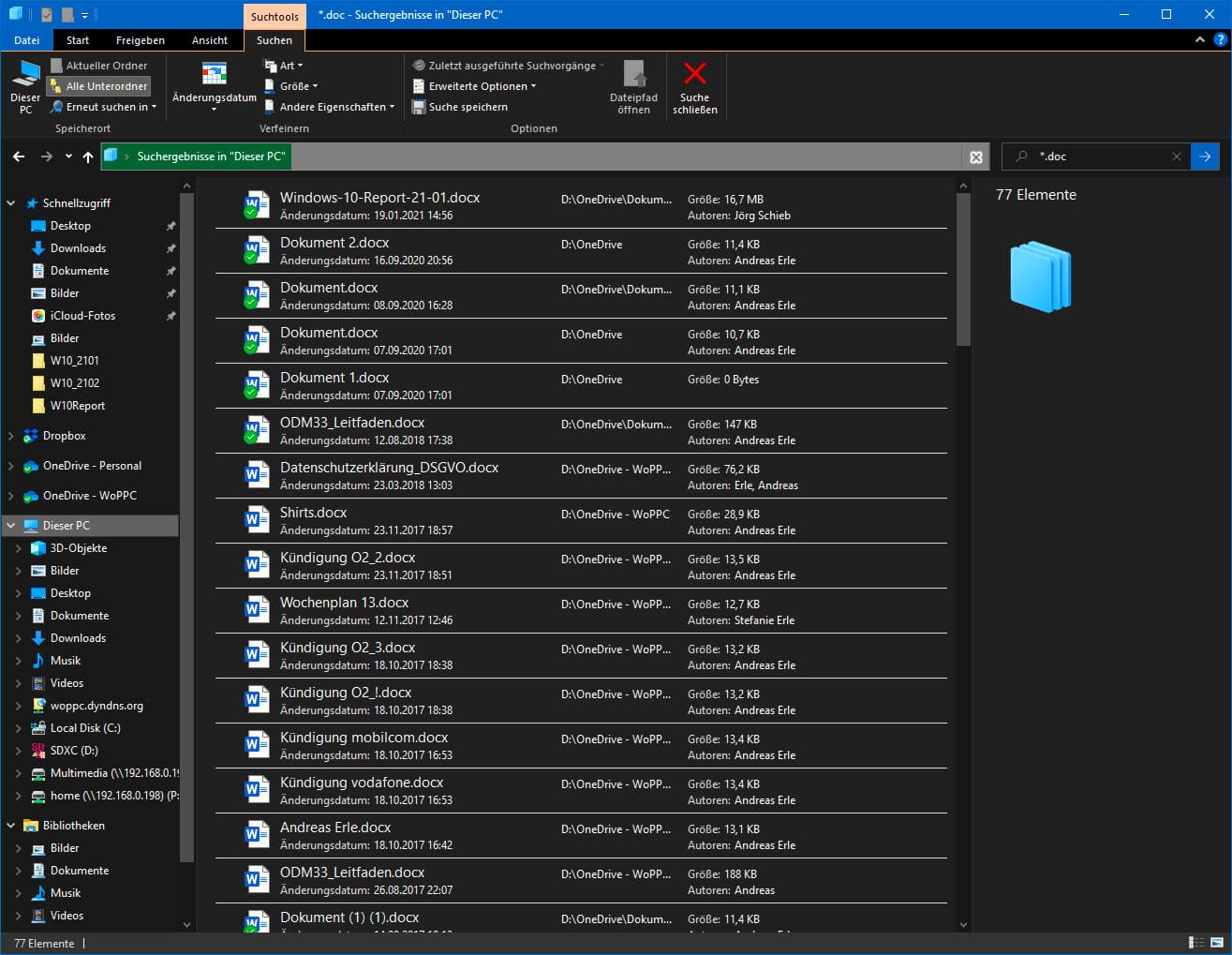Collapse the Bibliotheken tree section

(11, 826)
